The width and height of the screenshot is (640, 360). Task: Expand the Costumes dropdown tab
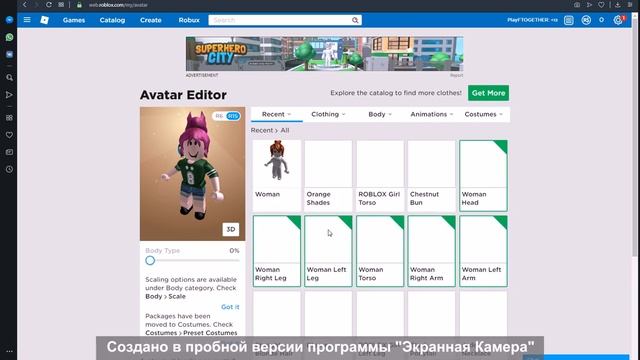coord(483,114)
